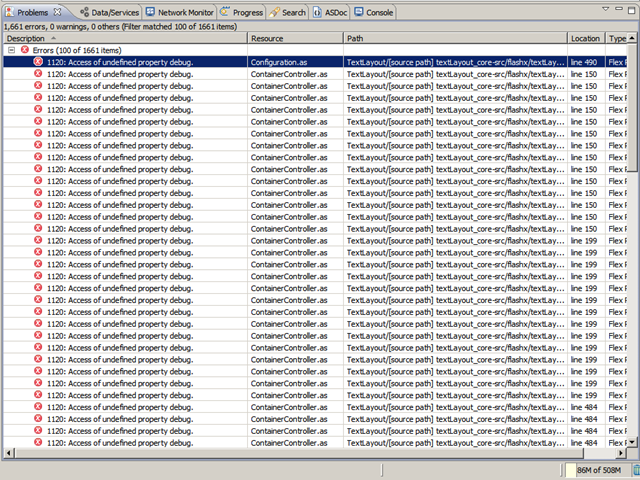640x480 pixels.
Task: Minimize the Problems panel
Action: 619,9
